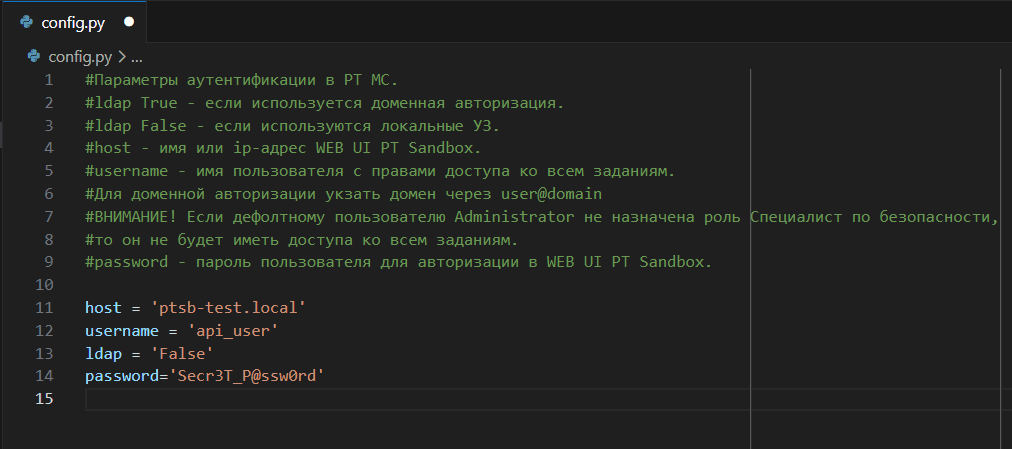Screen dimensions: 1012x449
Task: Open the breadcrumb ellipsis symbol list
Action: [137, 57]
